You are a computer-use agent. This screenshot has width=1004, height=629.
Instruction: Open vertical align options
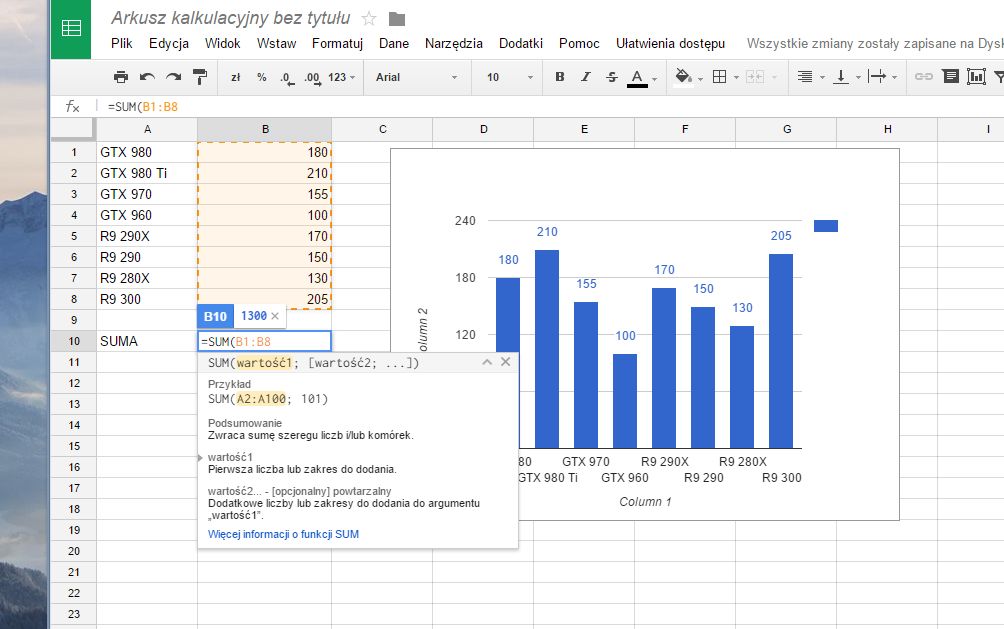(841, 77)
